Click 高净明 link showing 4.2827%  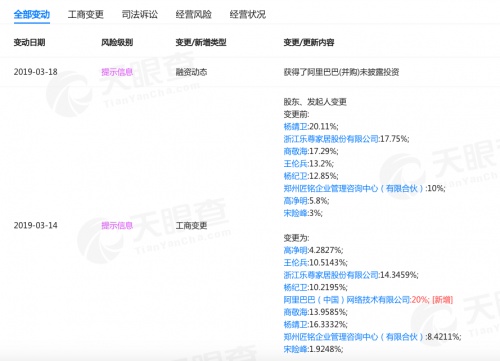coord(296,250)
